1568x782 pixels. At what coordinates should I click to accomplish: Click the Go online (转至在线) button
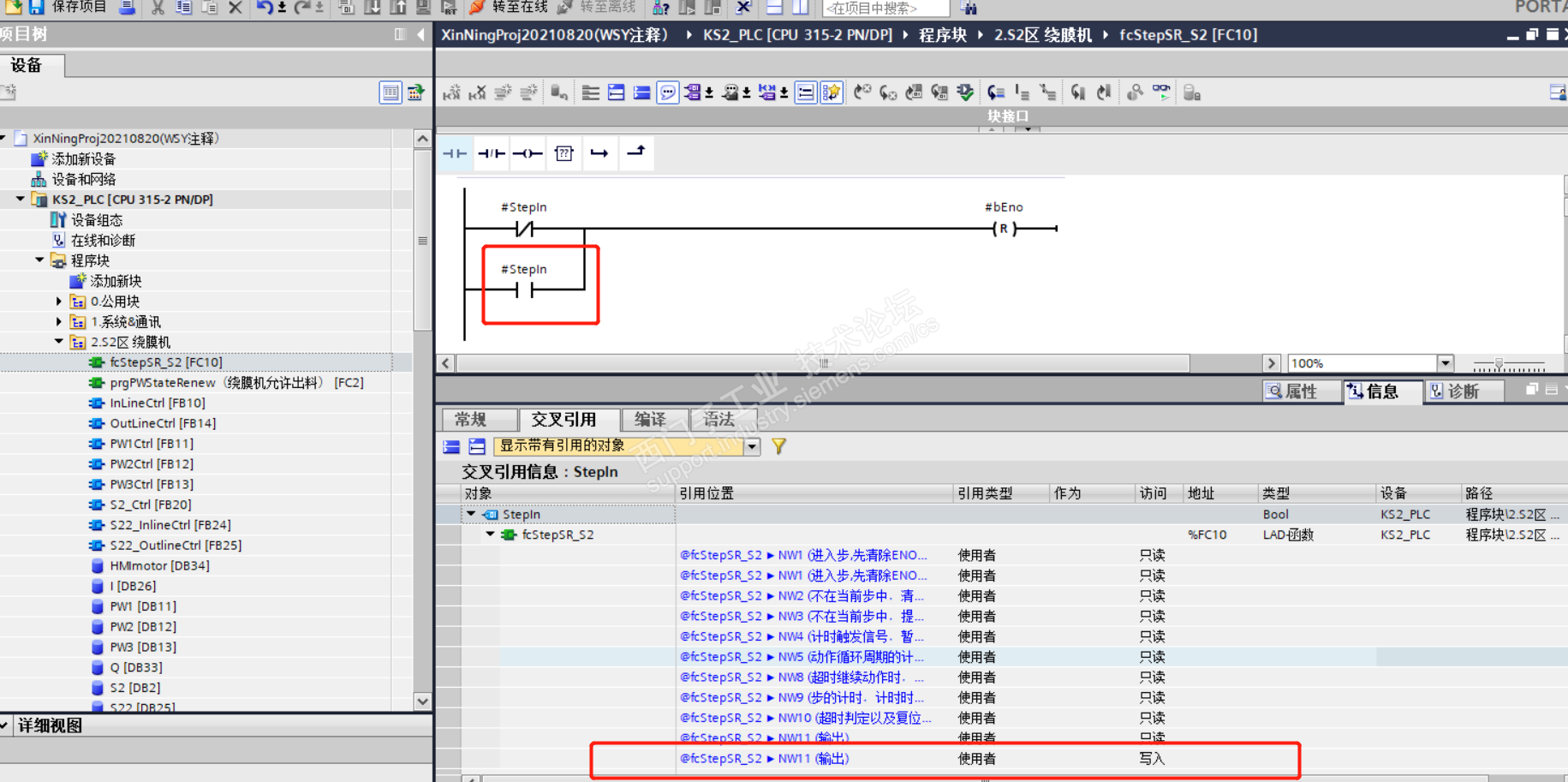point(510,7)
